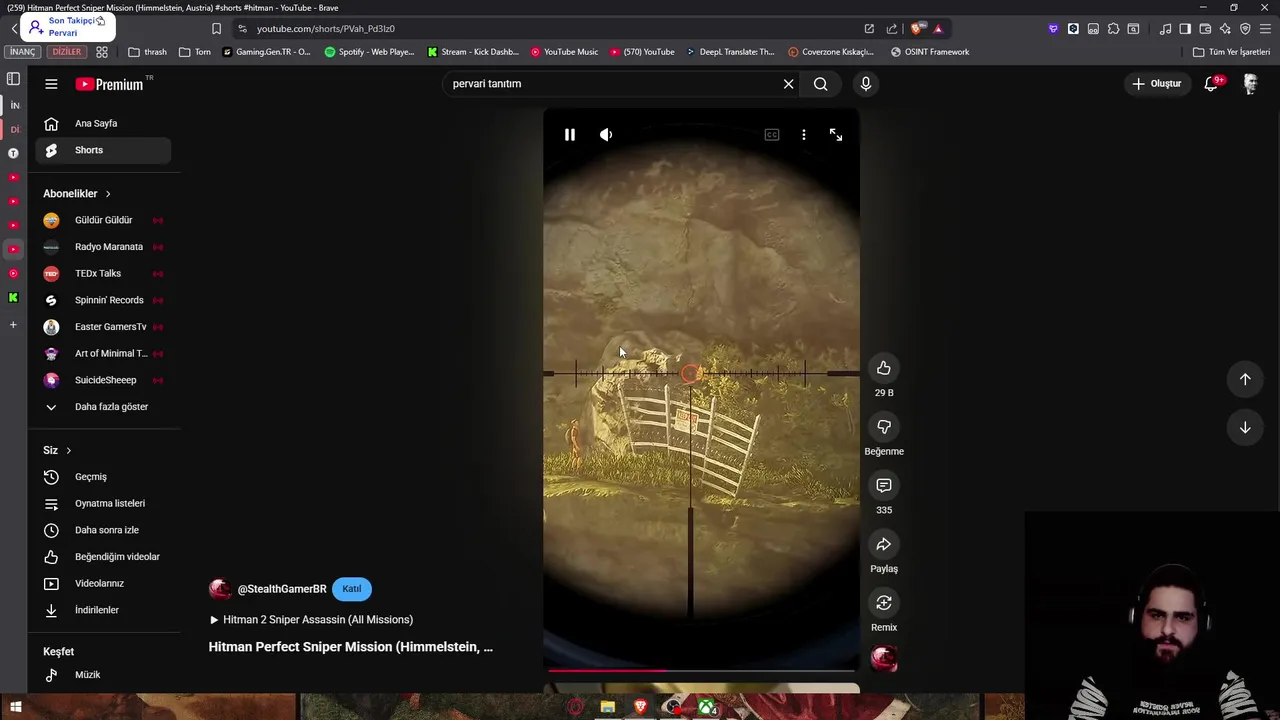Viewport: 1280px width, 720px height.
Task: Click the Brave Shields lion icon
Action: click(916, 29)
